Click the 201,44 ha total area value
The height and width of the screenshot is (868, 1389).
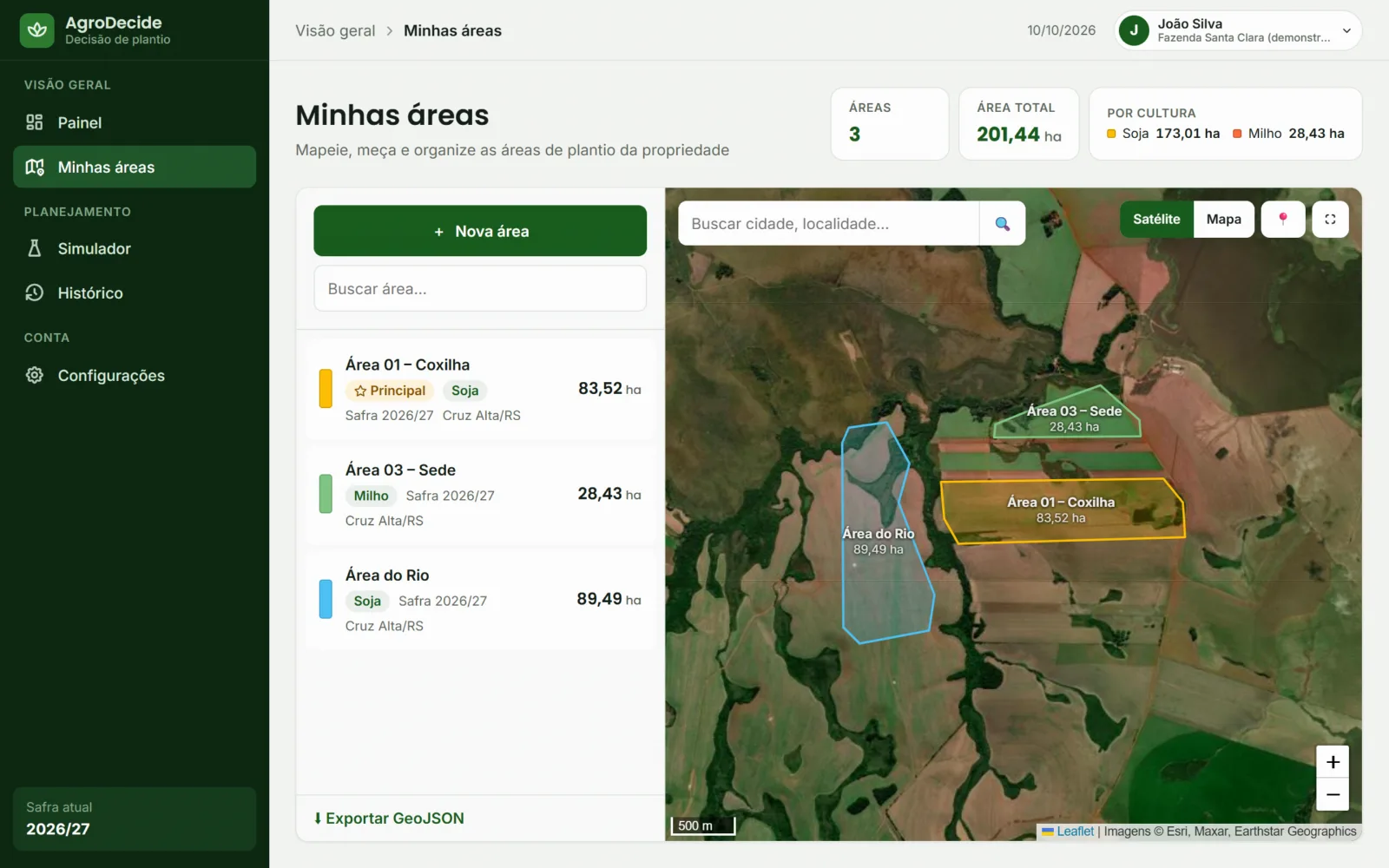tap(1019, 135)
